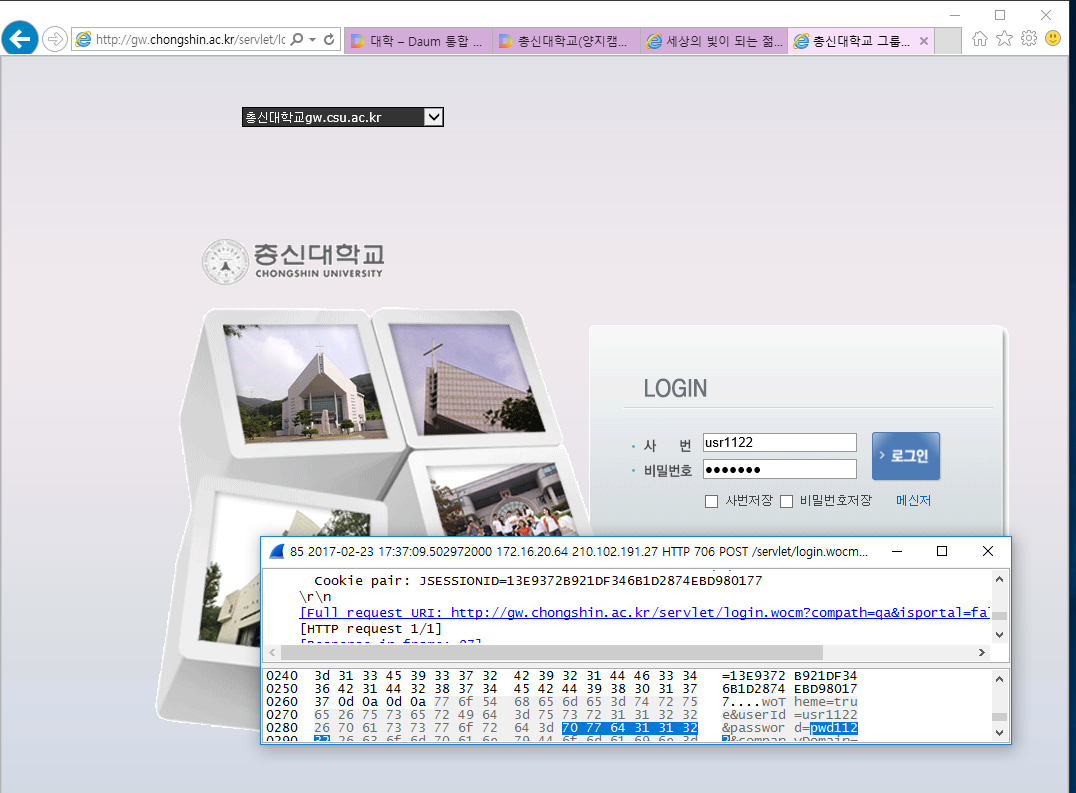Switch to the 총신대학교(양지캠 tab

point(566,41)
